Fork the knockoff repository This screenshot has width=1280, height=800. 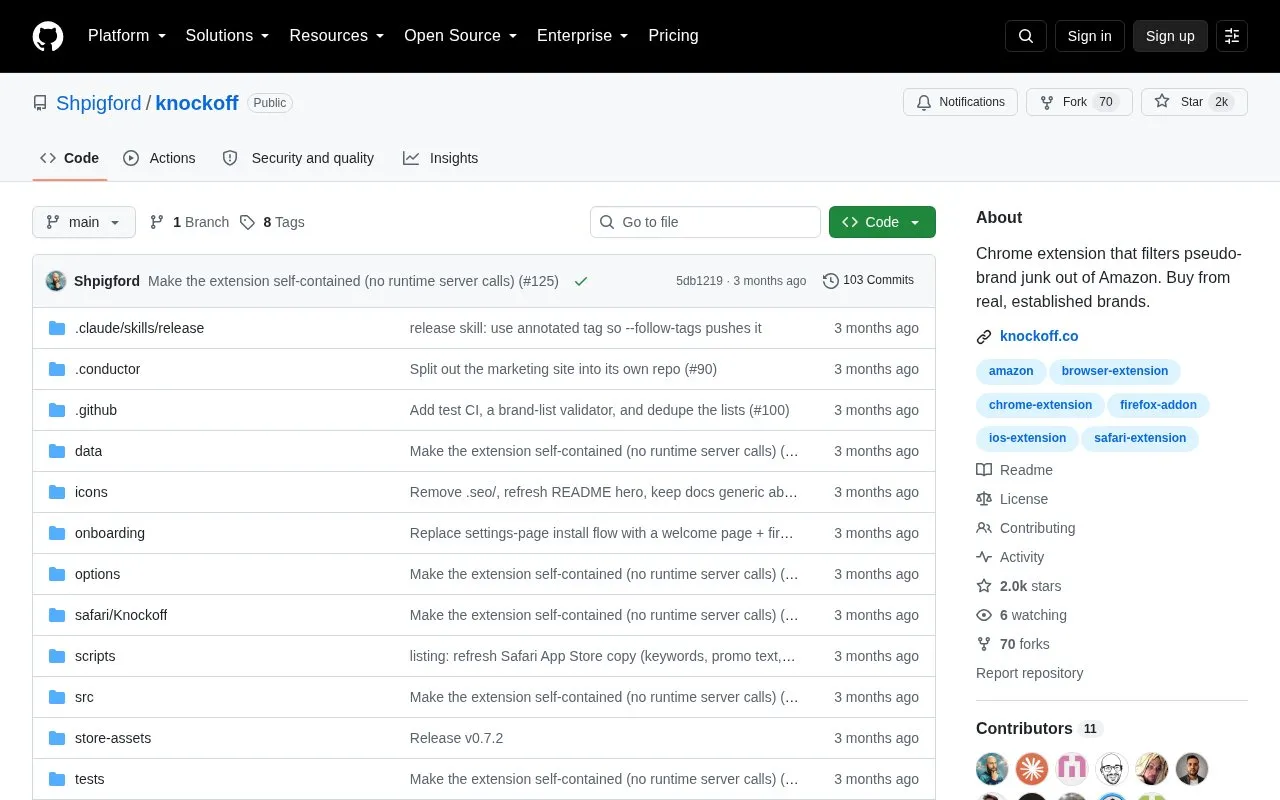1079,102
